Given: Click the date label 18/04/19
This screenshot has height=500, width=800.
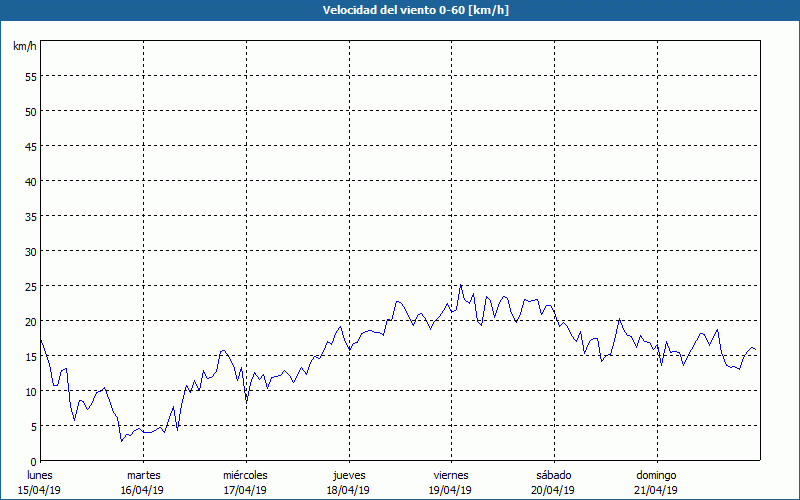Looking at the screenshot, I should pyautogui.click(x=348, y=490).
